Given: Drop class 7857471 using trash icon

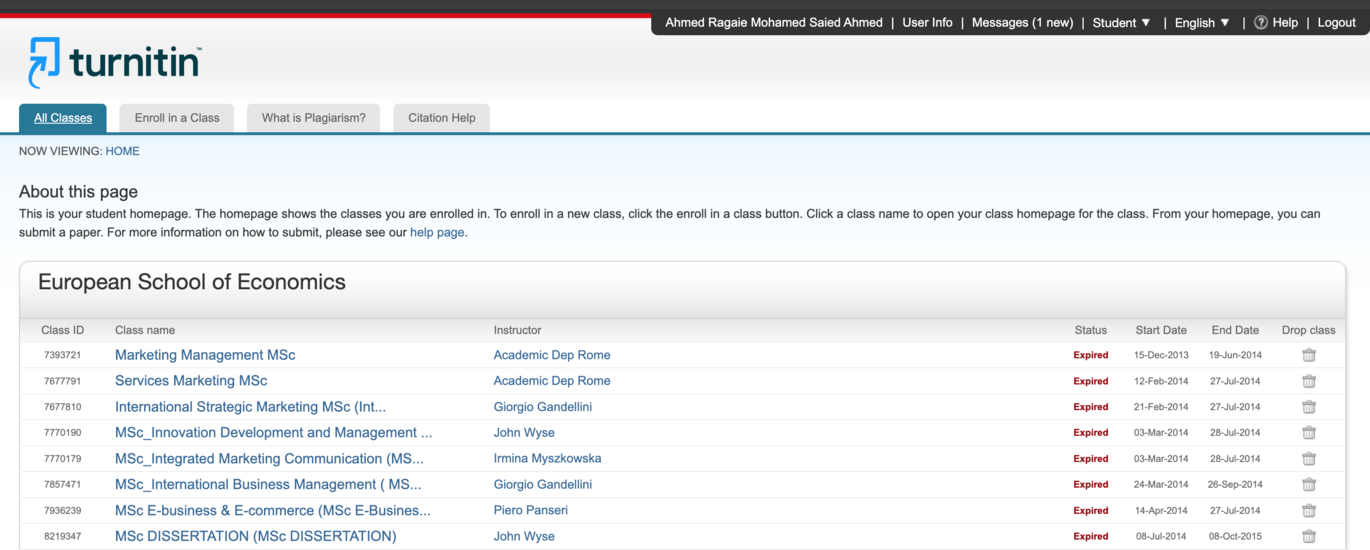Looking at the screenshot, I should pyautogui.click(x=1309, y=484).
